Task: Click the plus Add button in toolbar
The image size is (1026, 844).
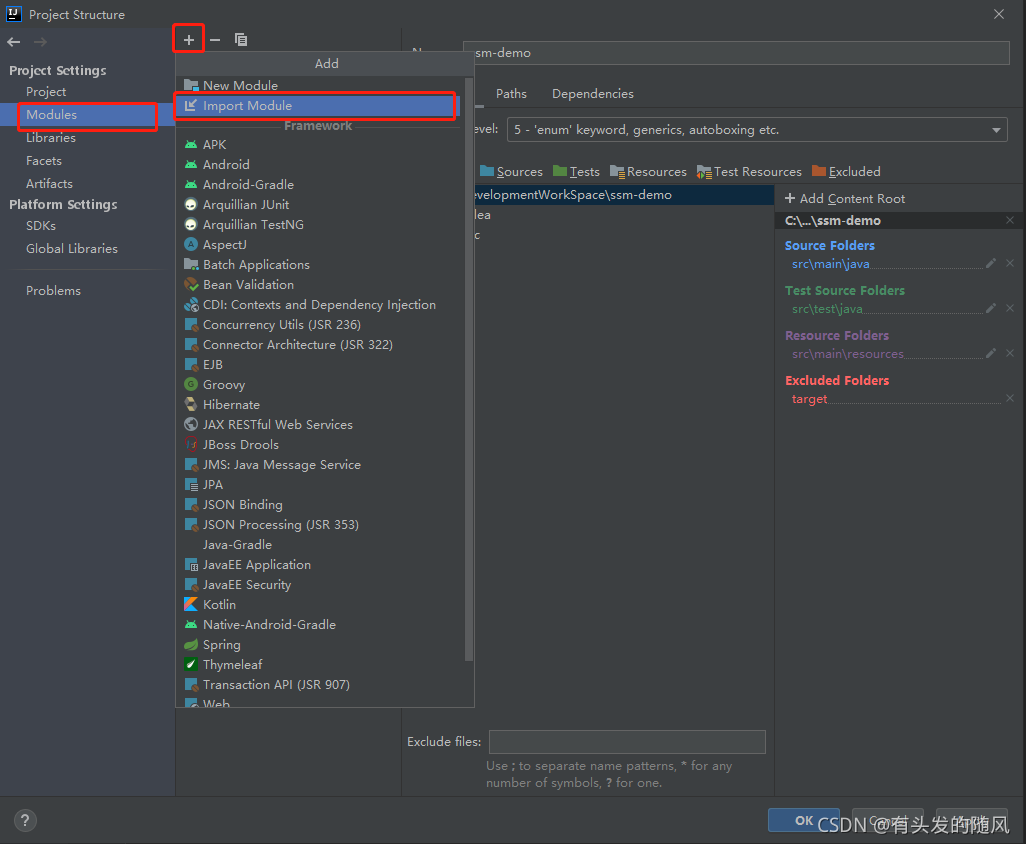Action: (x=188, y=40)
